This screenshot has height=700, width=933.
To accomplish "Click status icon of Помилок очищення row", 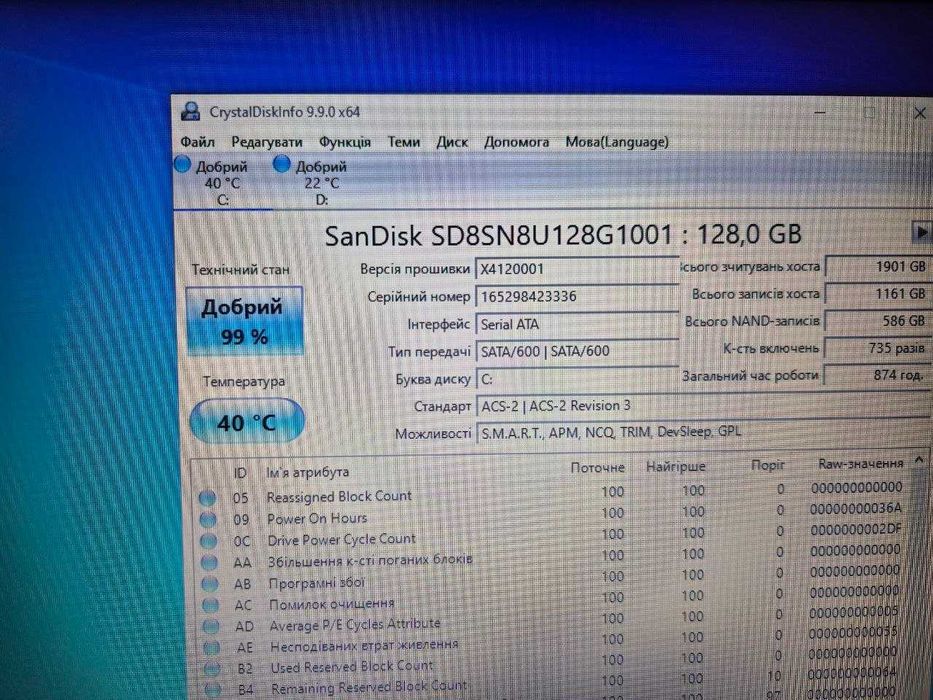I will (210, 605).
